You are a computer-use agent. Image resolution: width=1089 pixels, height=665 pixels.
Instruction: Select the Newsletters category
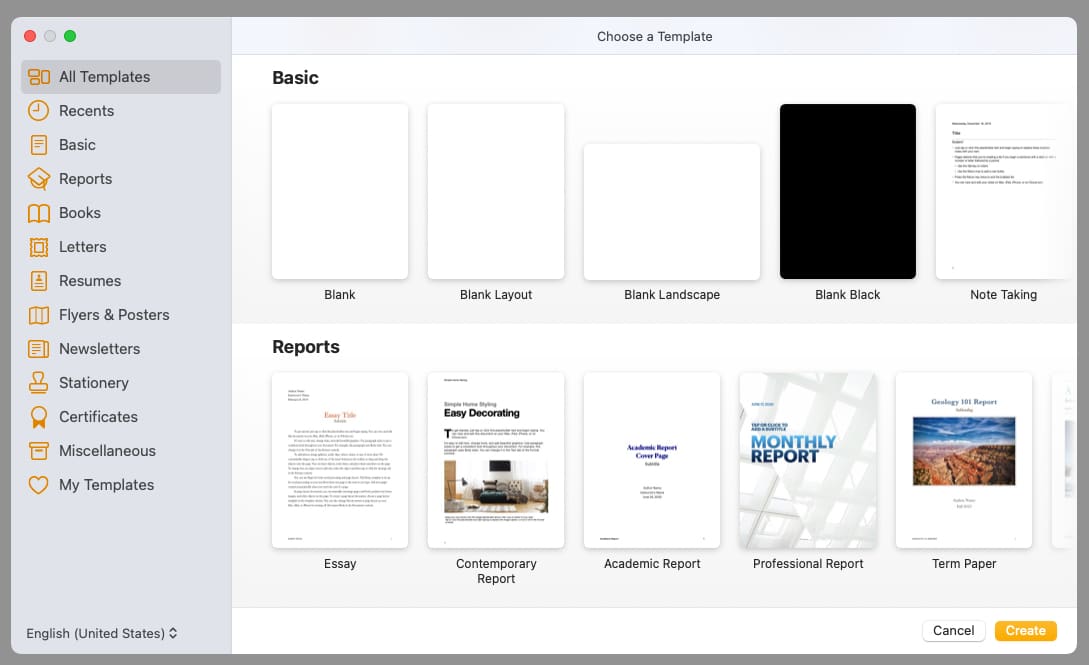(99, 349)
